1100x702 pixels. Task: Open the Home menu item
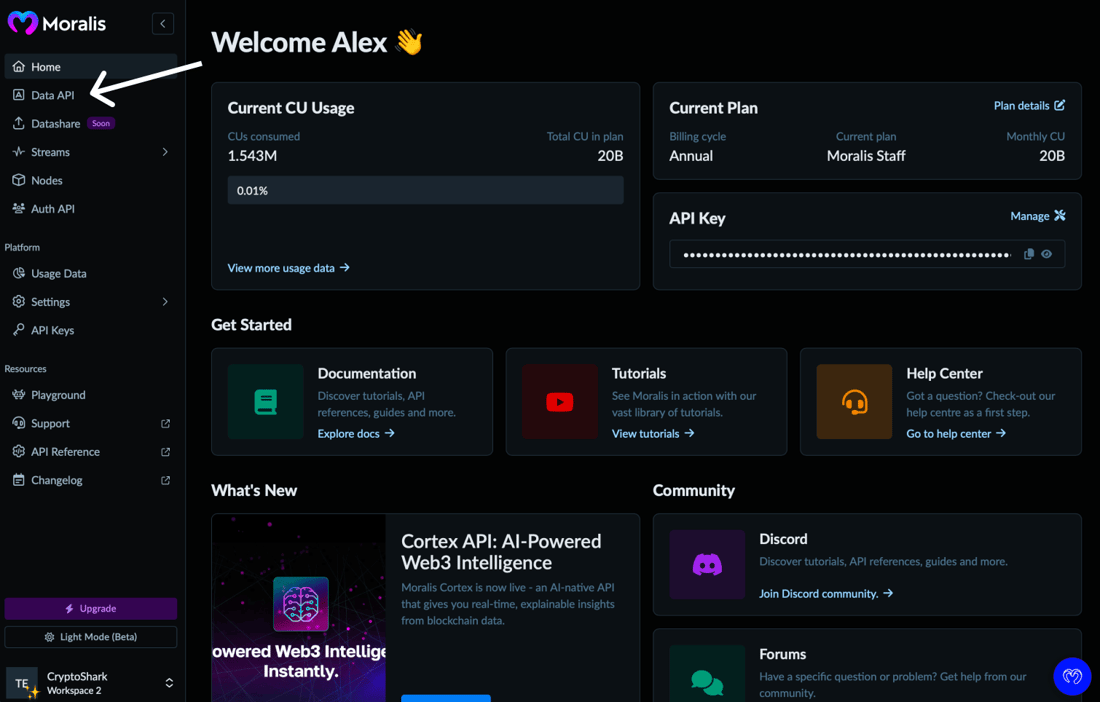[x=90, y=67]
